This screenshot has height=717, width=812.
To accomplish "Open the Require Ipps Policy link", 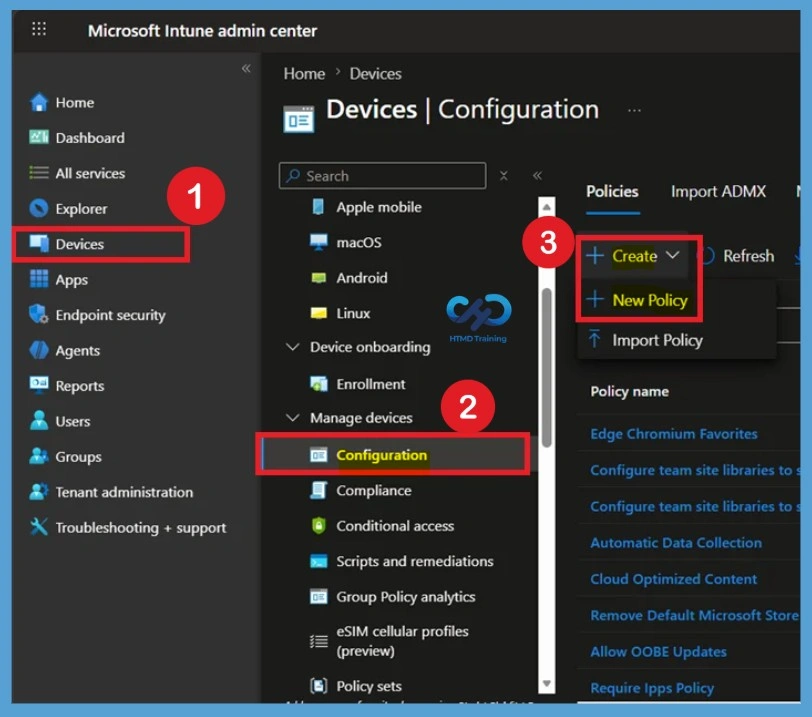I will 652,687.
